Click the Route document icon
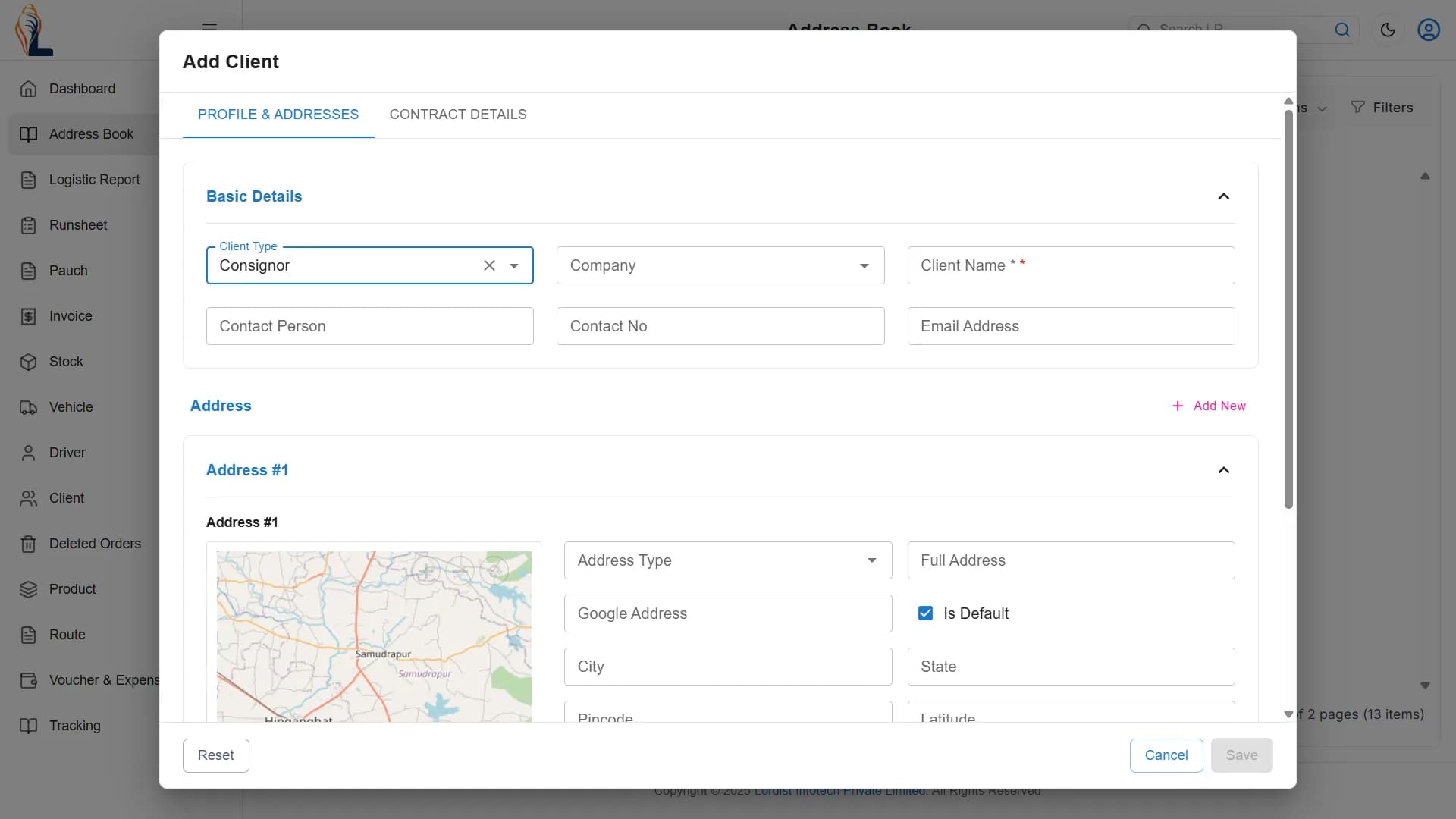 coord(28,635)
